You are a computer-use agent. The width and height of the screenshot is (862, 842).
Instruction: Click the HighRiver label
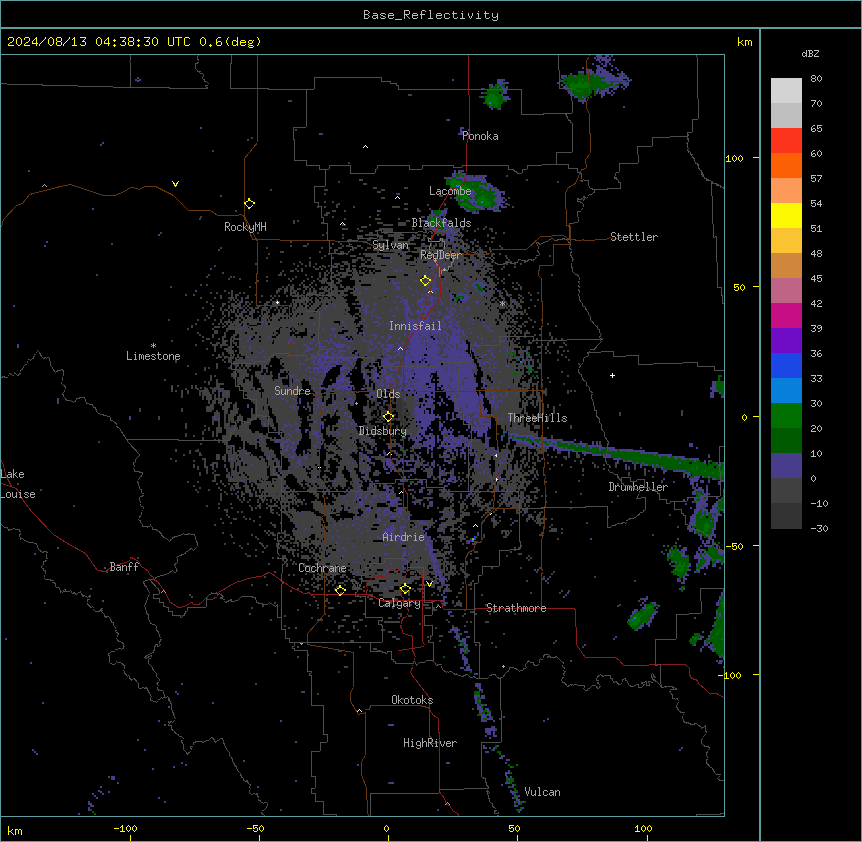click(x=430, y=743)
